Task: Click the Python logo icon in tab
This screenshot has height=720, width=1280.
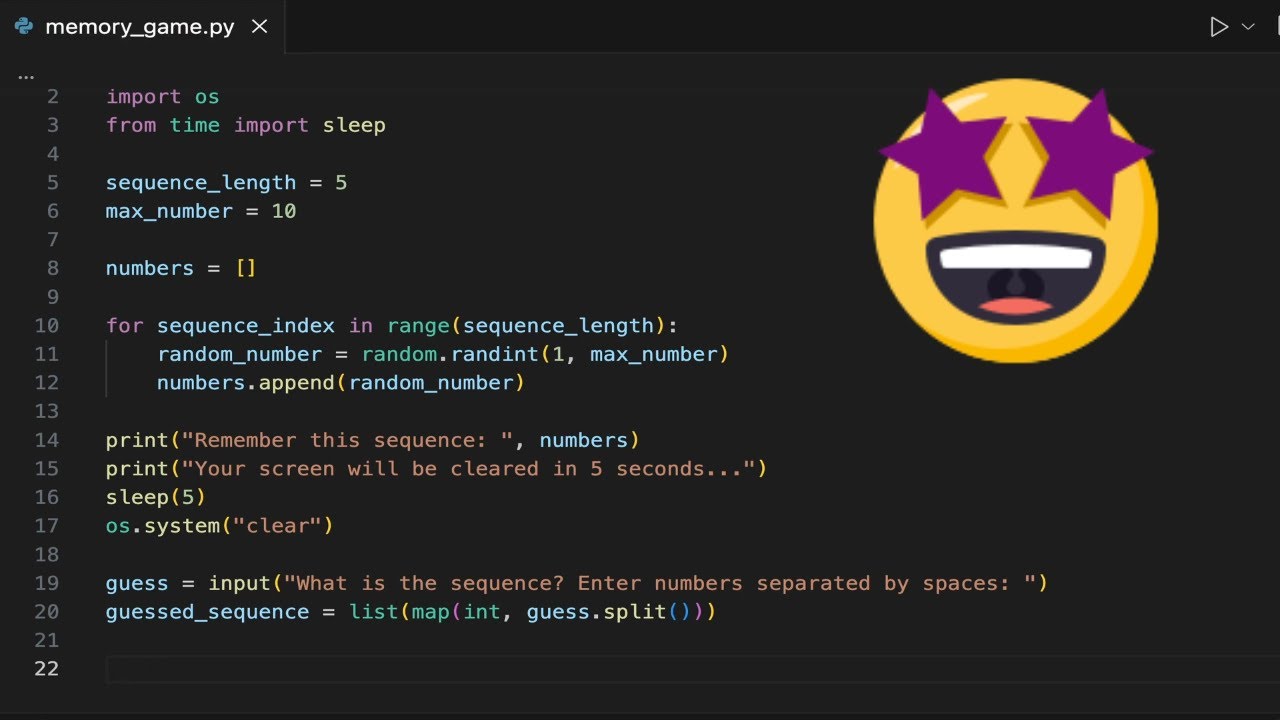Action: click(x=24, y=27)
